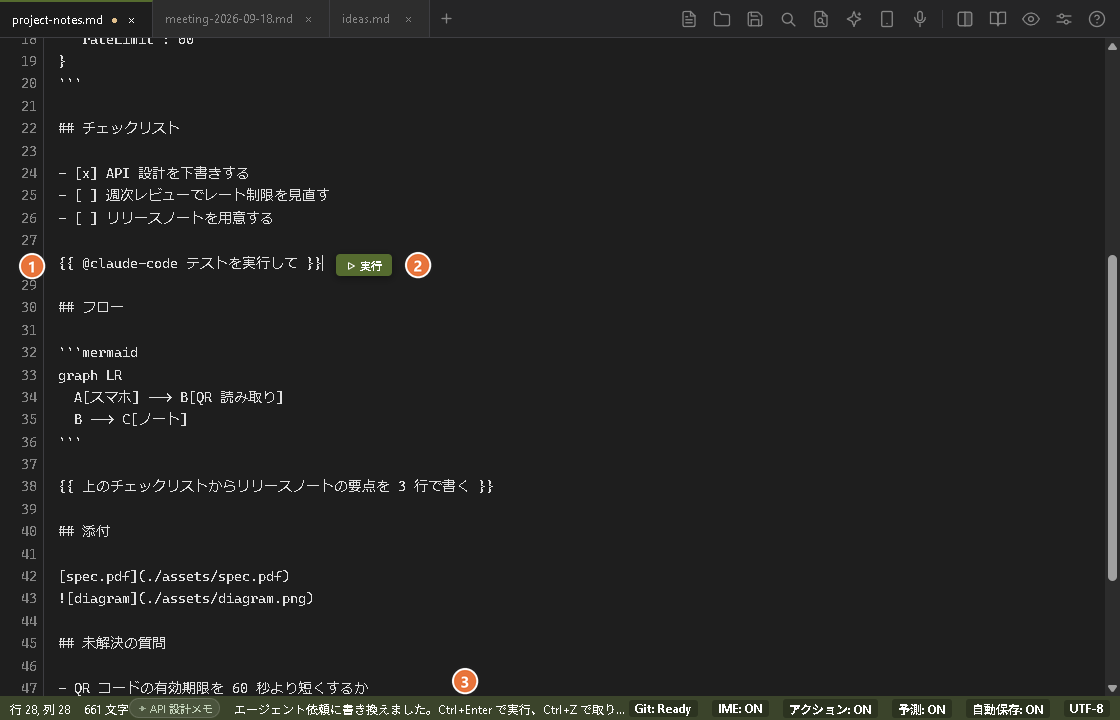The width and height of the screenshot is (1120, 720).
Task: Add a new tab with plus icon
Action: coord(446,19)
